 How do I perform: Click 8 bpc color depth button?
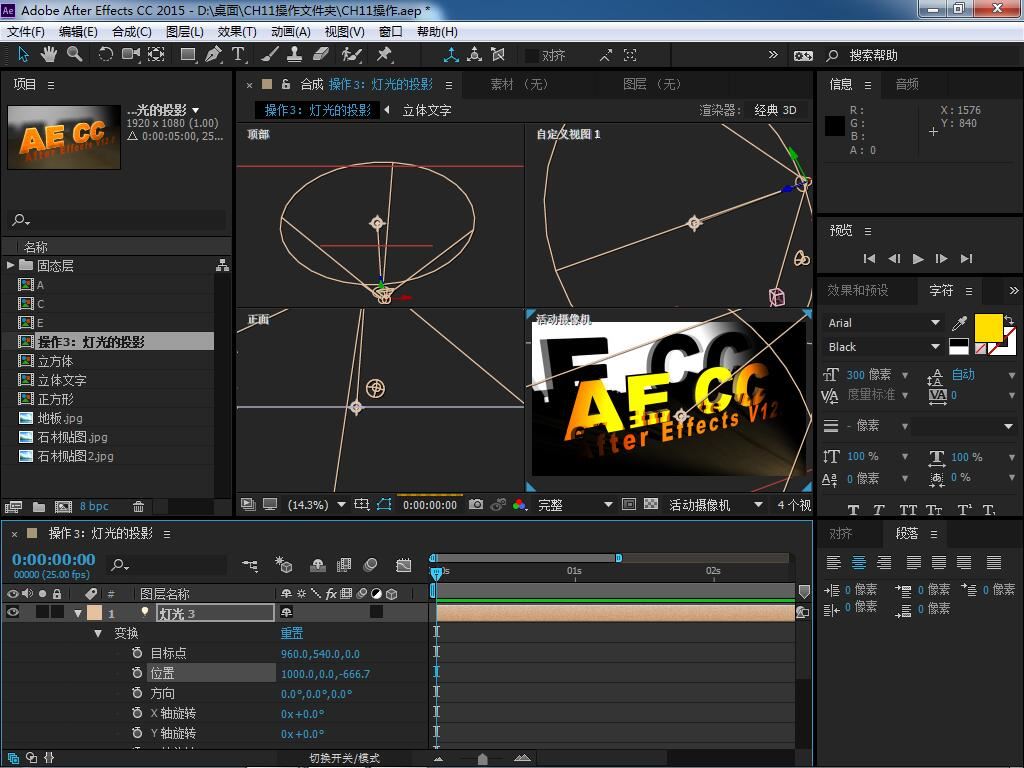pyautogui.click(x=94, y=506)
